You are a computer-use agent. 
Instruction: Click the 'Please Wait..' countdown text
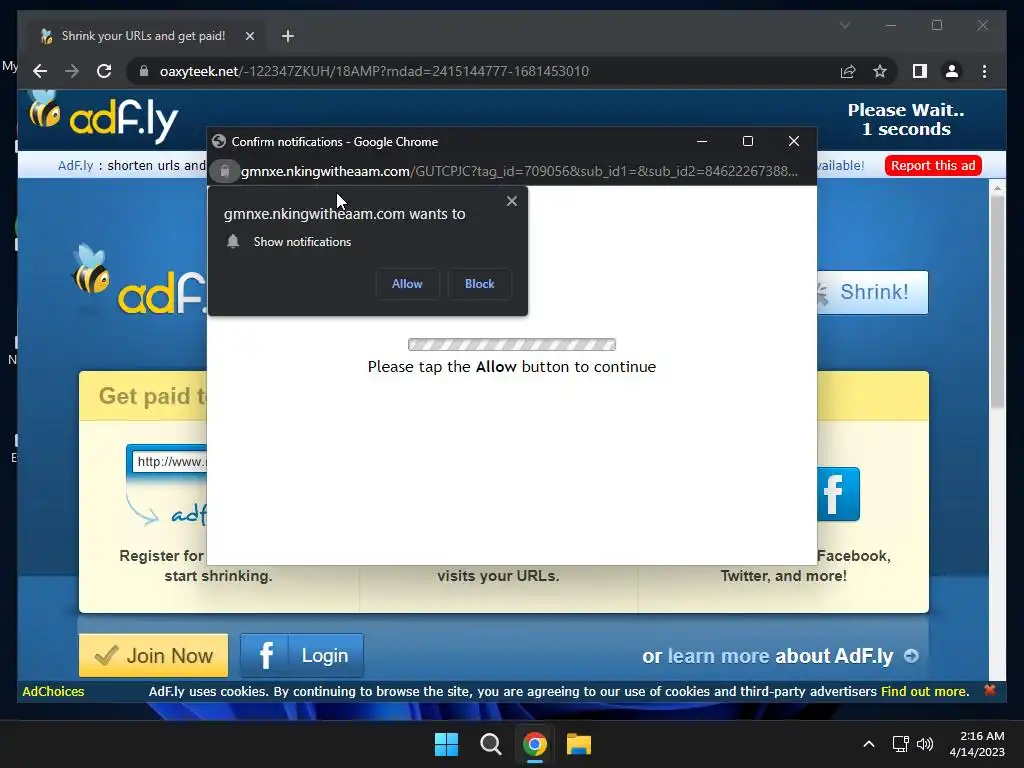(906, 120)
